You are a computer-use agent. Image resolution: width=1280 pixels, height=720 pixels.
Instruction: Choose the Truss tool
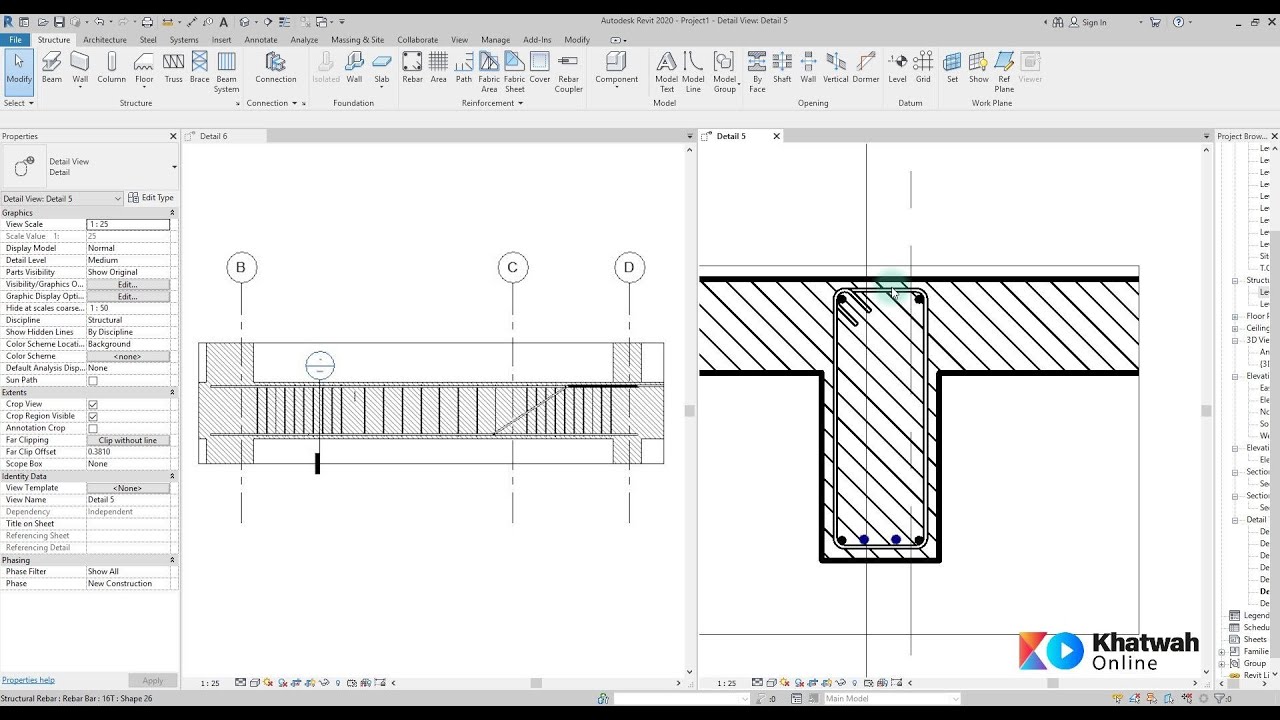[173, 67]
